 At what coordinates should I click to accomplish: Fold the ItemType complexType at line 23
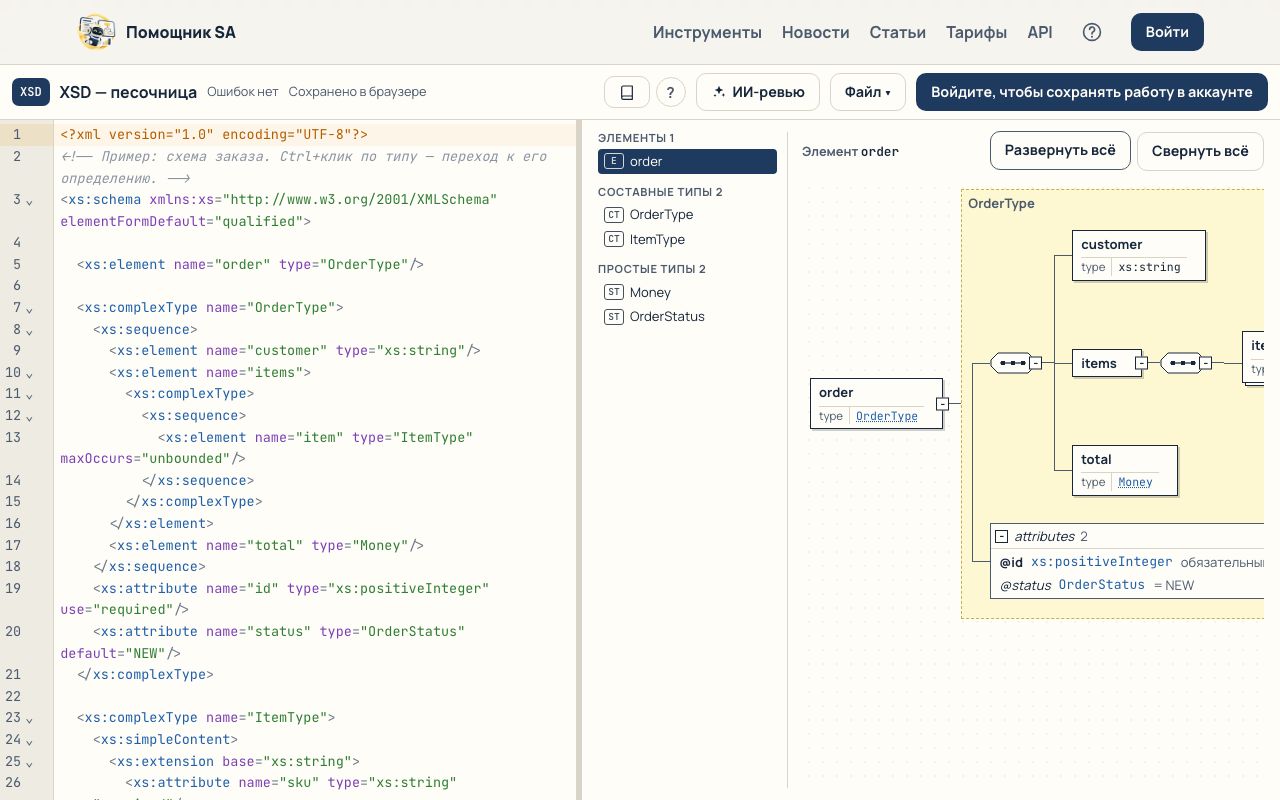point(30,719)
